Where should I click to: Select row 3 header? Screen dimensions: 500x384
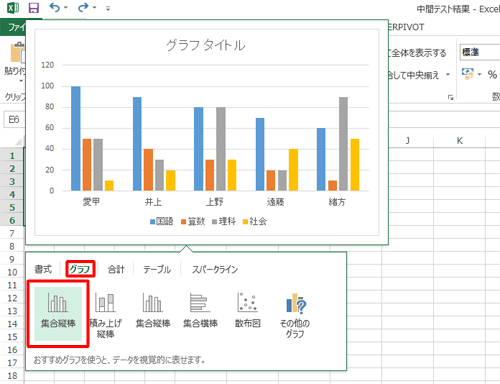[x=12, y=181]
